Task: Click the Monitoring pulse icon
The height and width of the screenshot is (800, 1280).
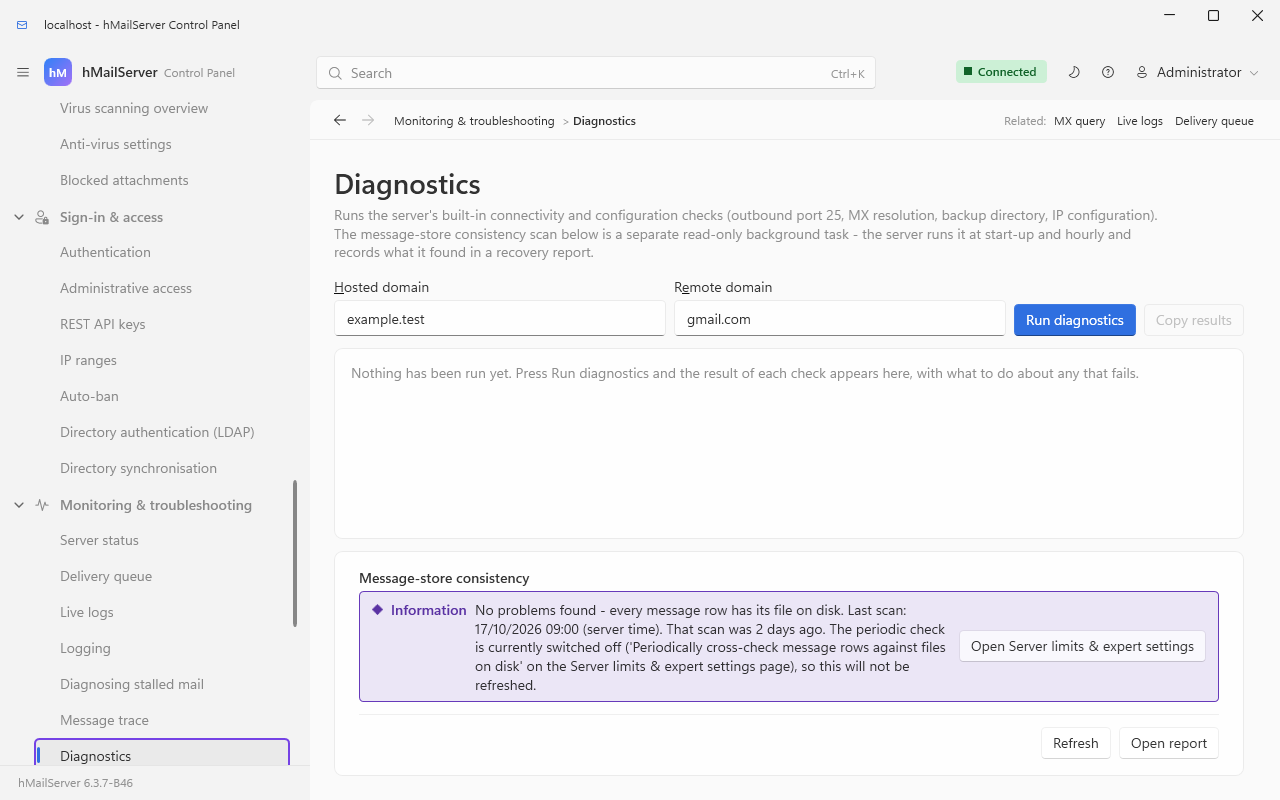Action: tap(42, 505)
